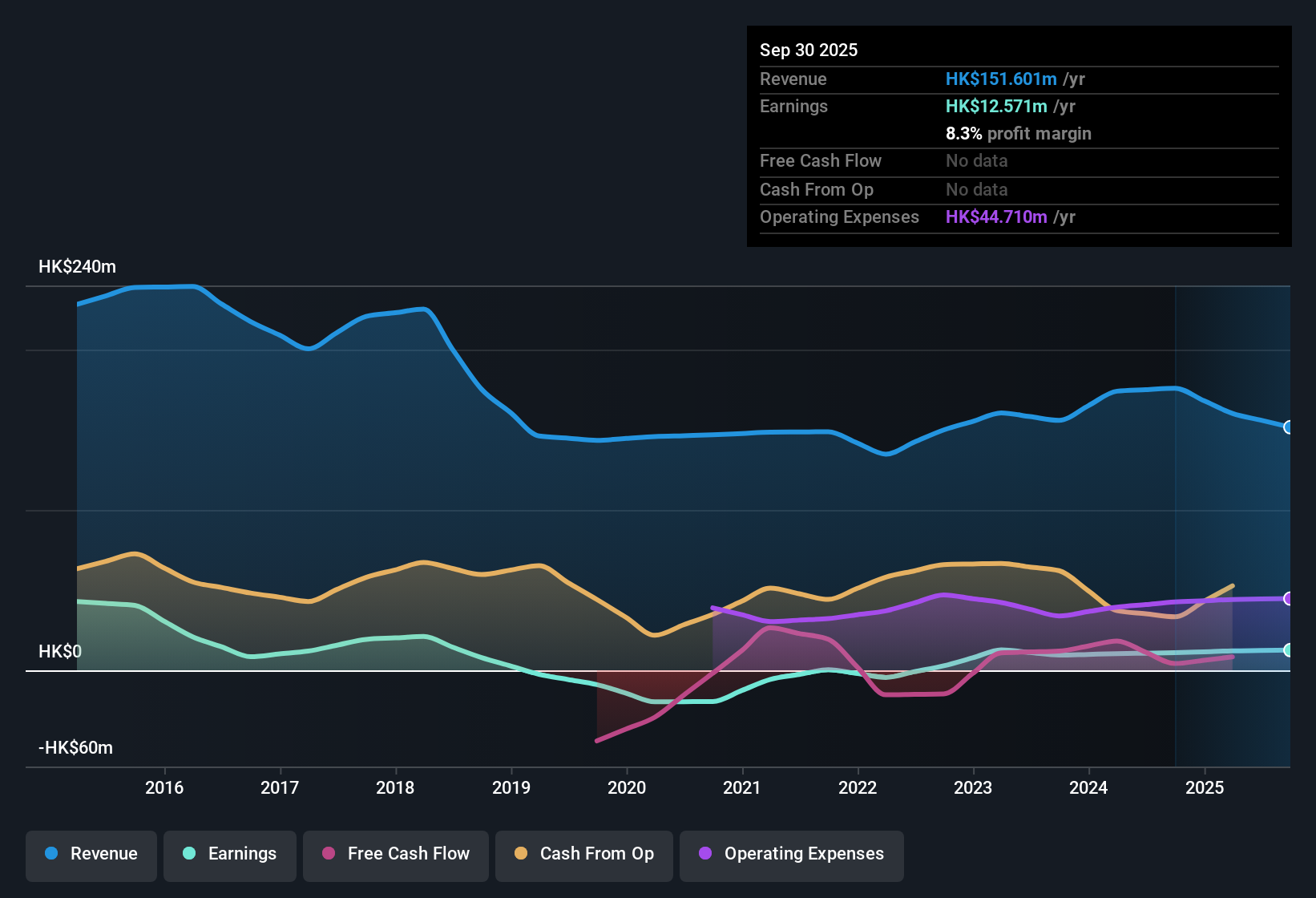Select the Revenue endpoint marker on the chart
The width and height of the screenshot is (1316, 898).
(x=1289, y=428)
